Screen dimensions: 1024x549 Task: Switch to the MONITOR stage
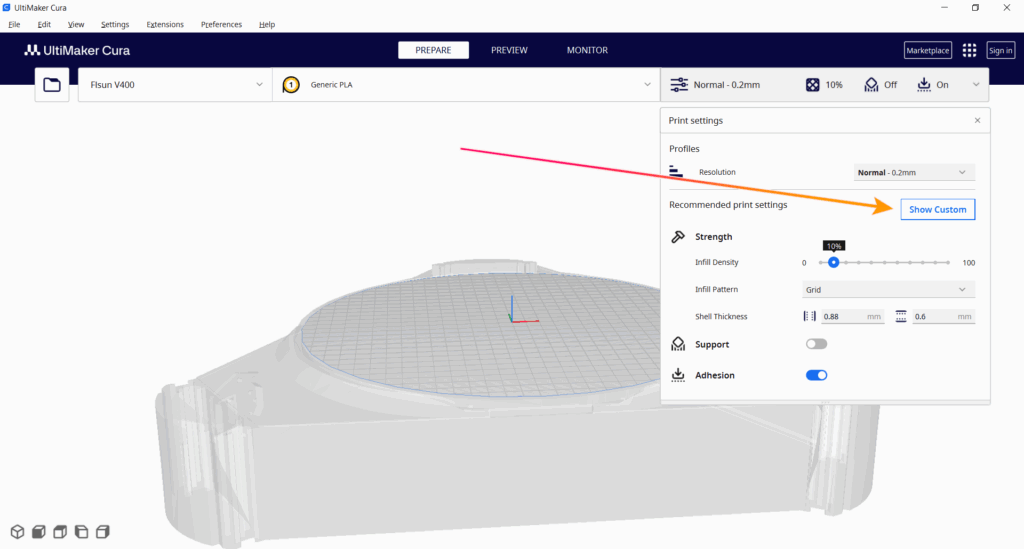pos(587,50)
